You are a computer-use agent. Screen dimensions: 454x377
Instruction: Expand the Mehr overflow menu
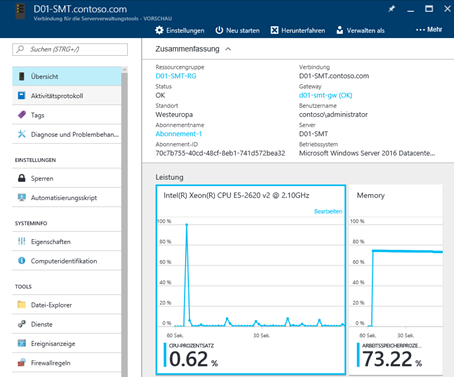click(x=429, y=29)
